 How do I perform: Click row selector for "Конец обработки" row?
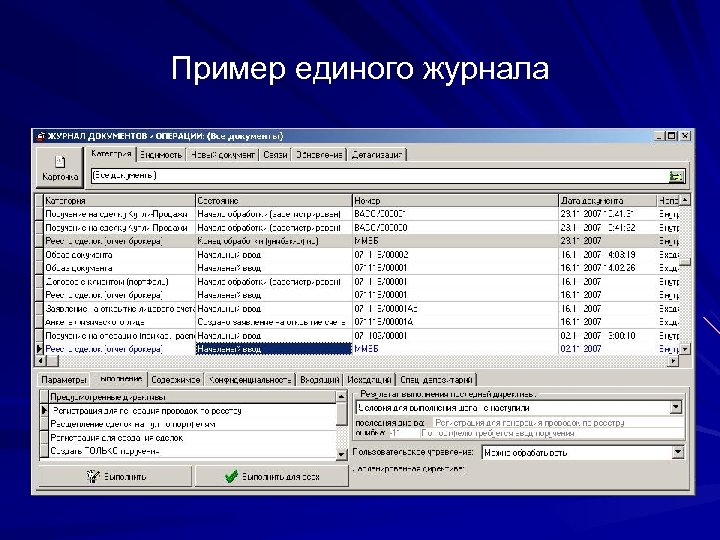pyautogui.click(x=39, y=241)
